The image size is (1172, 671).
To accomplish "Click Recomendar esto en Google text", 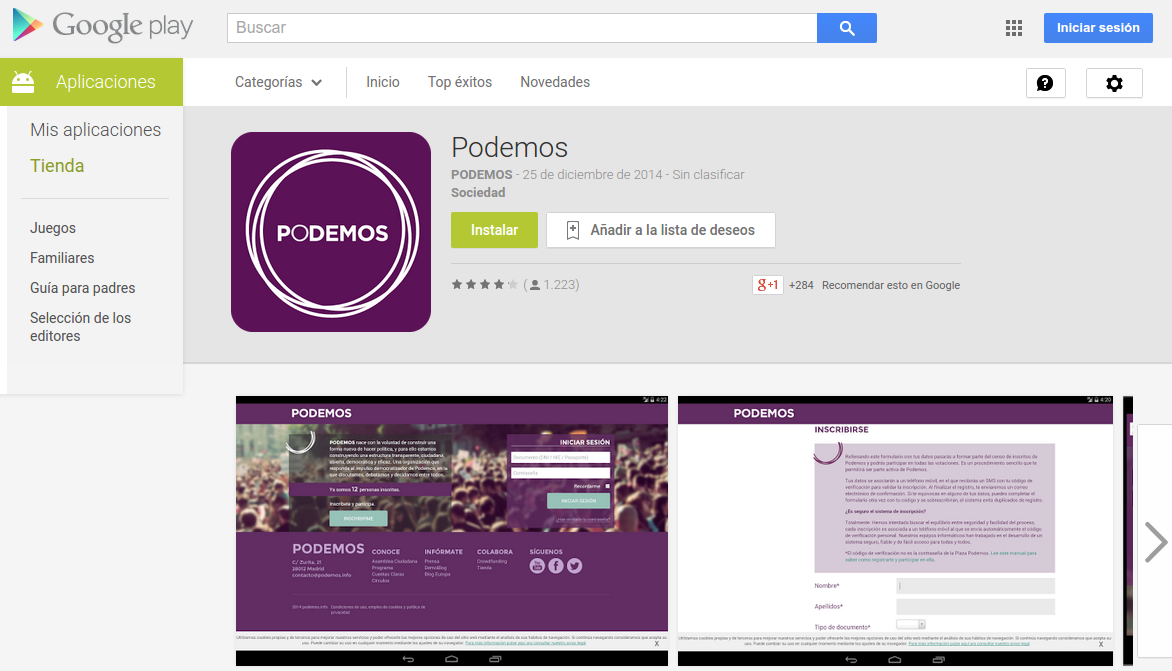I will [x=890, y=285].
